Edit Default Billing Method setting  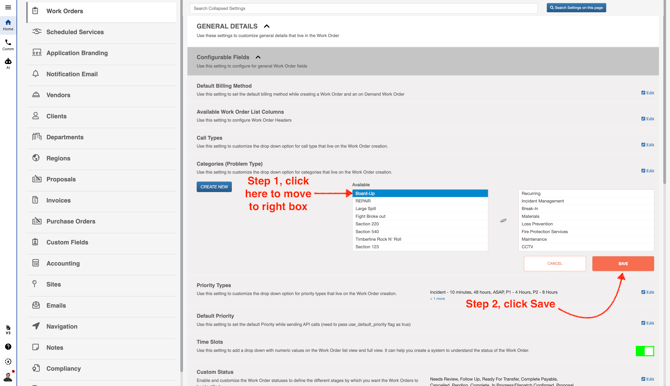(647, 93)
